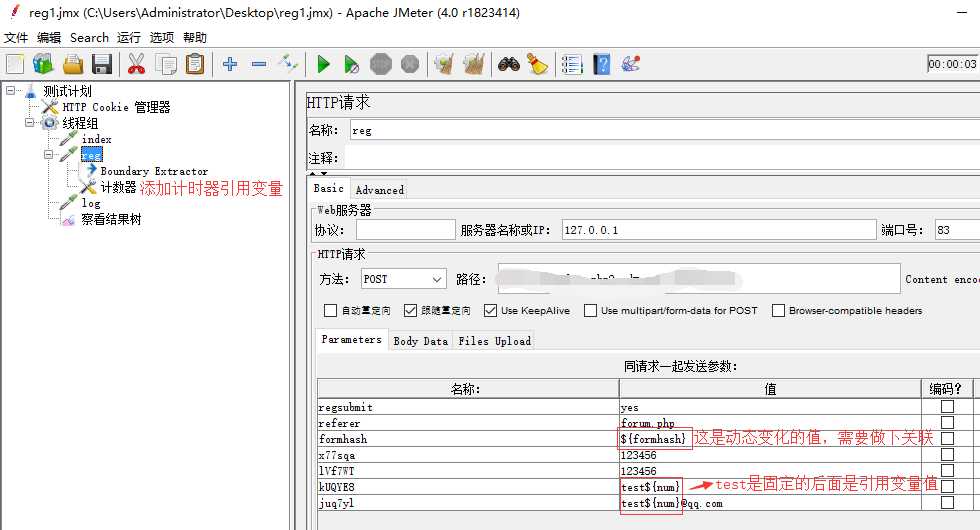This screenshot has height=530, width=980.
Task: Click the Cut scissors icon
Action: [x=136, y=64]
